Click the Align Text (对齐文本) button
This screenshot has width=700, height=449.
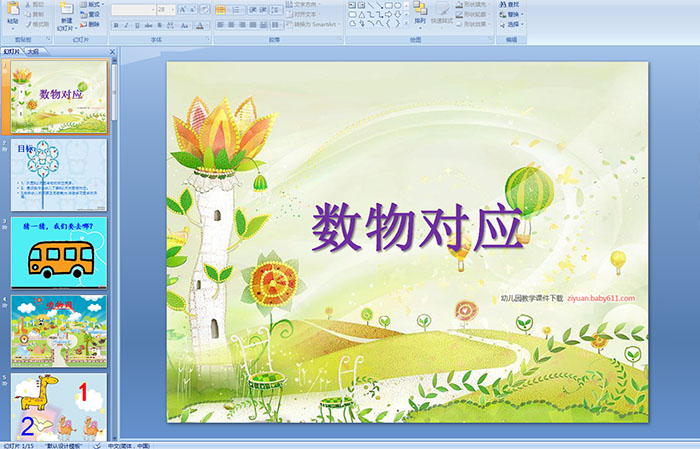coord(302,14)
